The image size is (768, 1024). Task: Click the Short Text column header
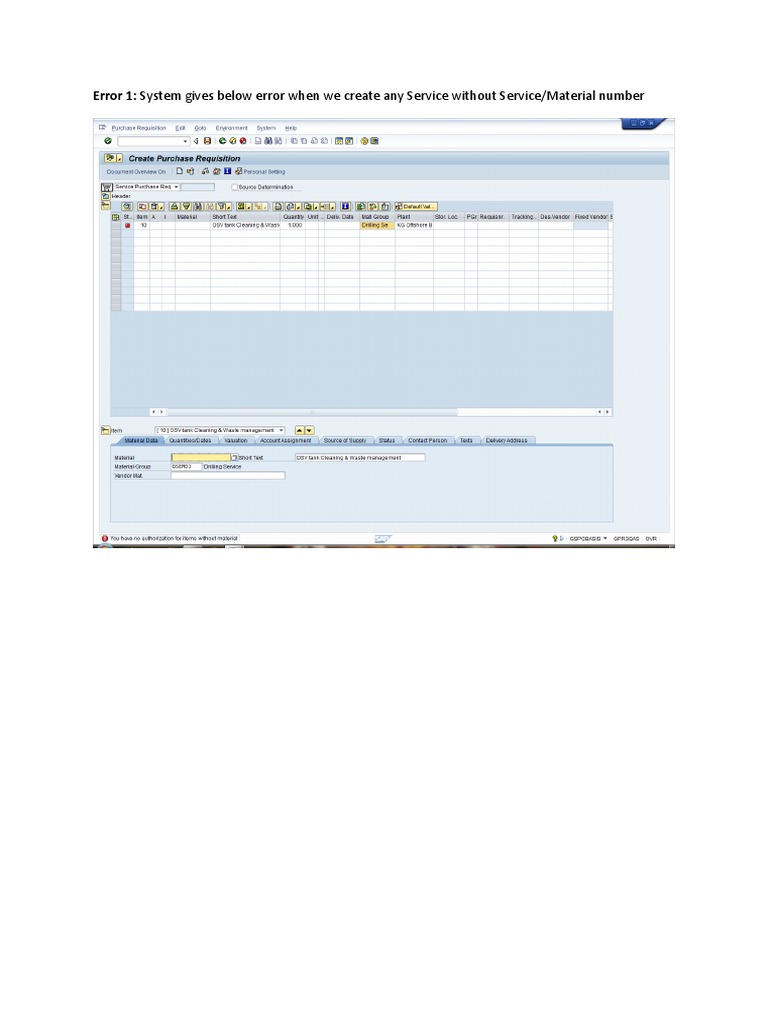245,217
